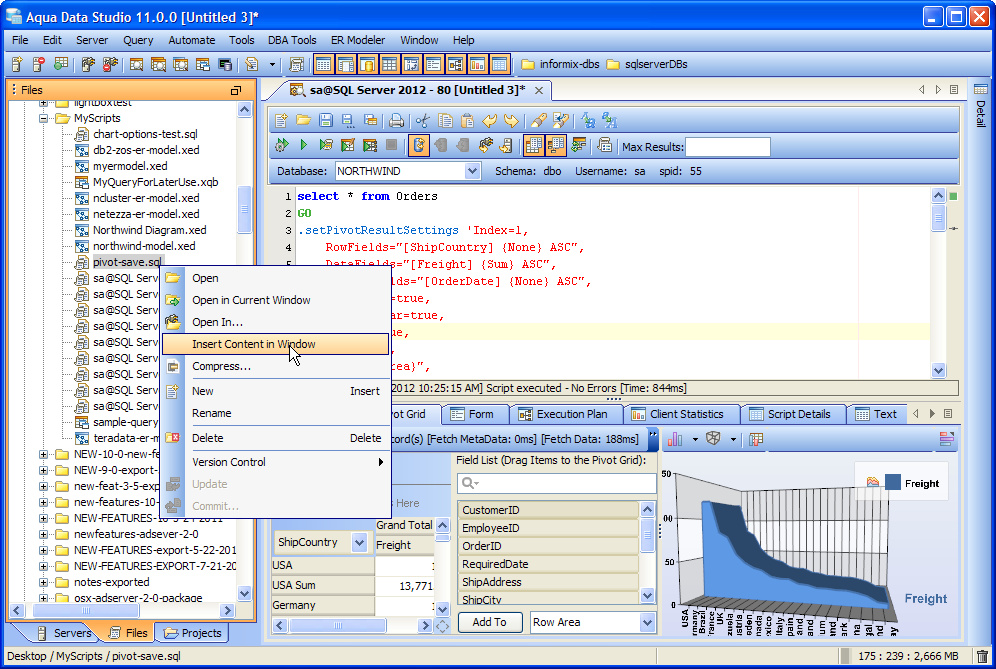The width and height of the screenshot is (996, 669).
Task: Open the informix-dbs bookmark folder
Action: [560, 64]
